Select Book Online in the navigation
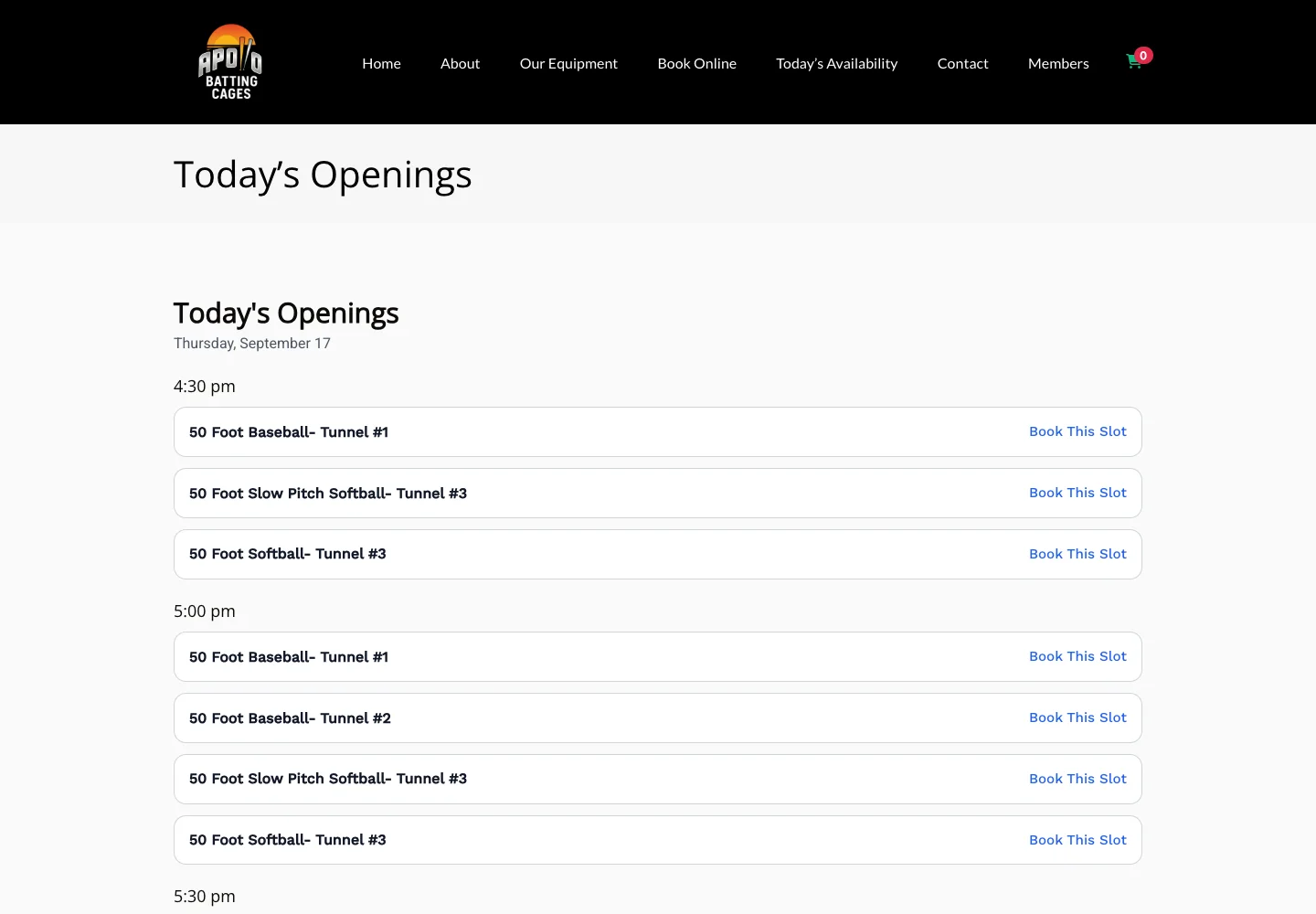The image size is (1316, 914). (696, 63)
